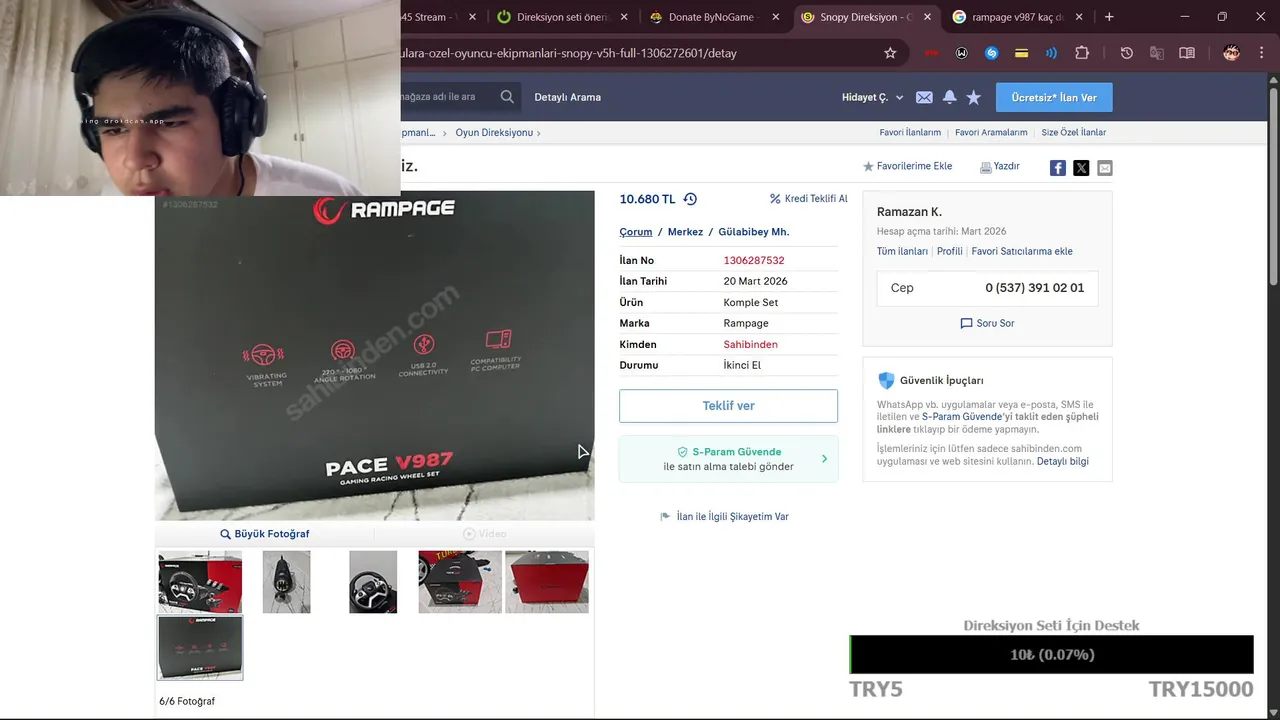1280x720 pixels.
Task: Open the Çorum location link
Action: [636, 232]
